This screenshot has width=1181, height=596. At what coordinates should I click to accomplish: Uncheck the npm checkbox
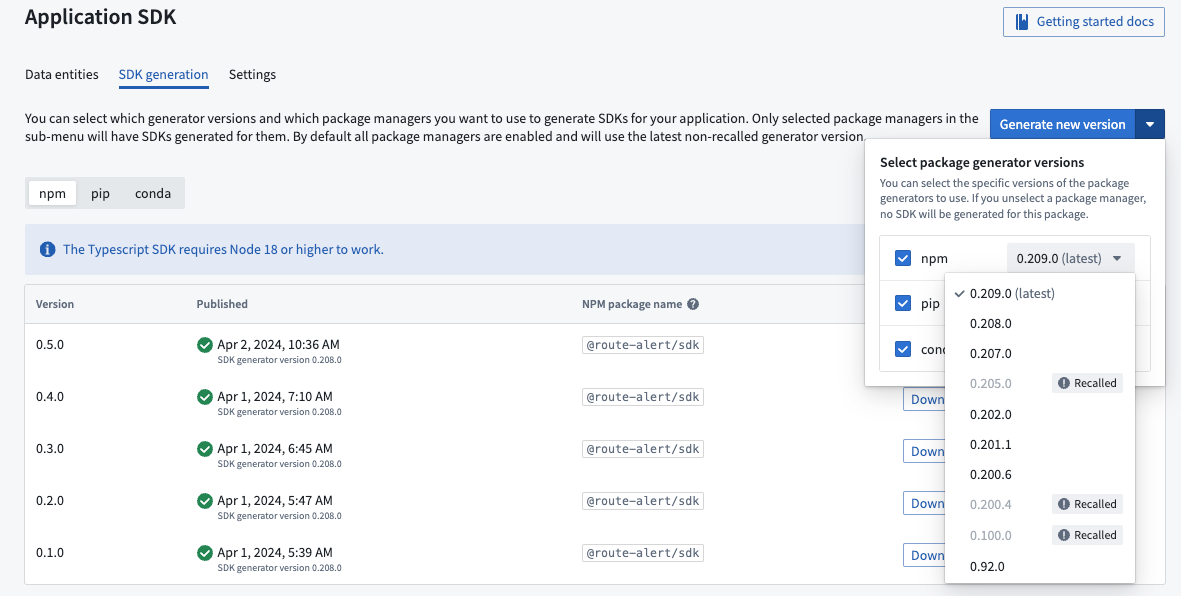[903, 258]
